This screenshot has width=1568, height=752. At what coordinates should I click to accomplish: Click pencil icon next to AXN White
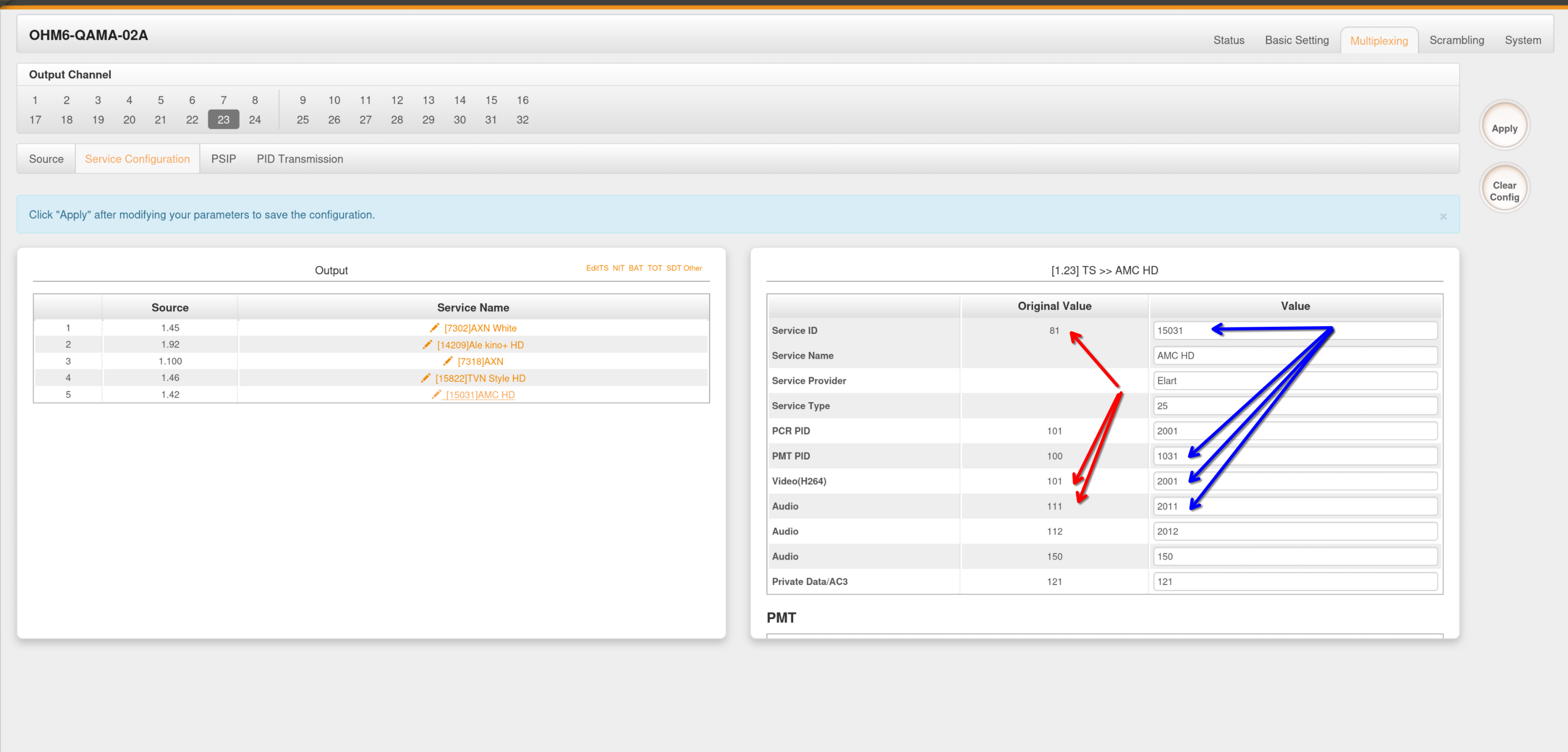point(434,328)
